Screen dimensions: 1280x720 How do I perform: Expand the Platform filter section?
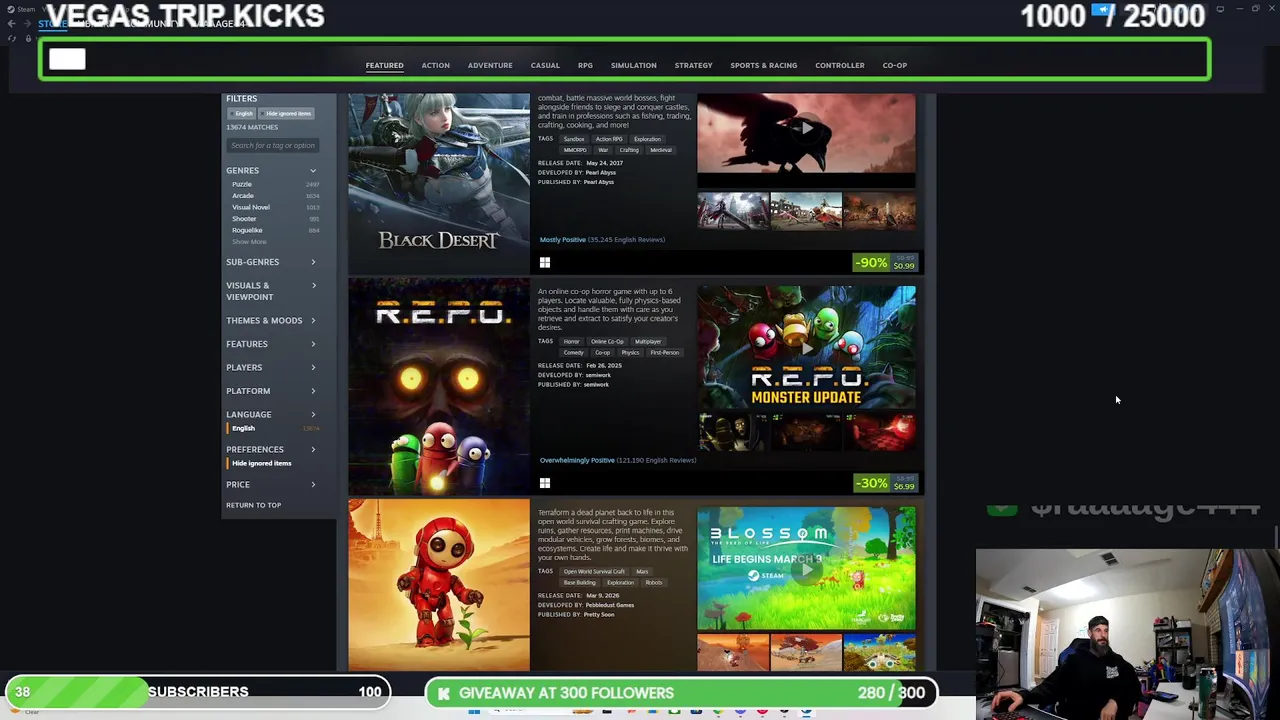click(x=271, y=391)
